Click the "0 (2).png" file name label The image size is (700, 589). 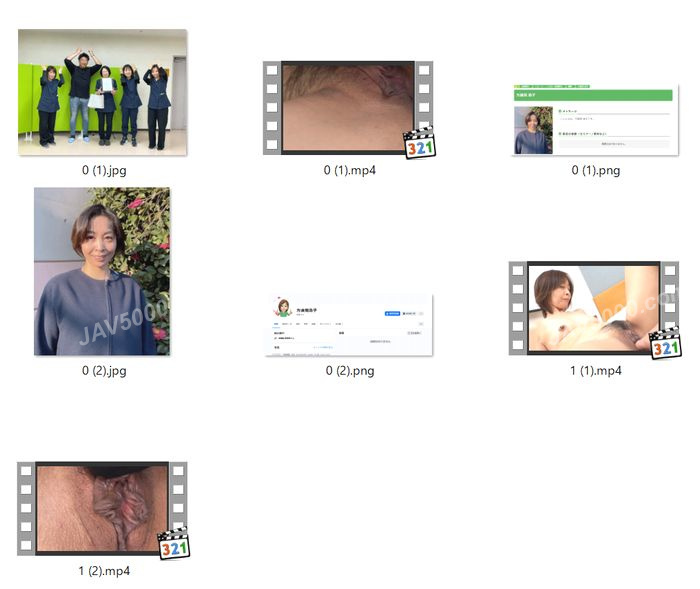[x=349, y=370]
